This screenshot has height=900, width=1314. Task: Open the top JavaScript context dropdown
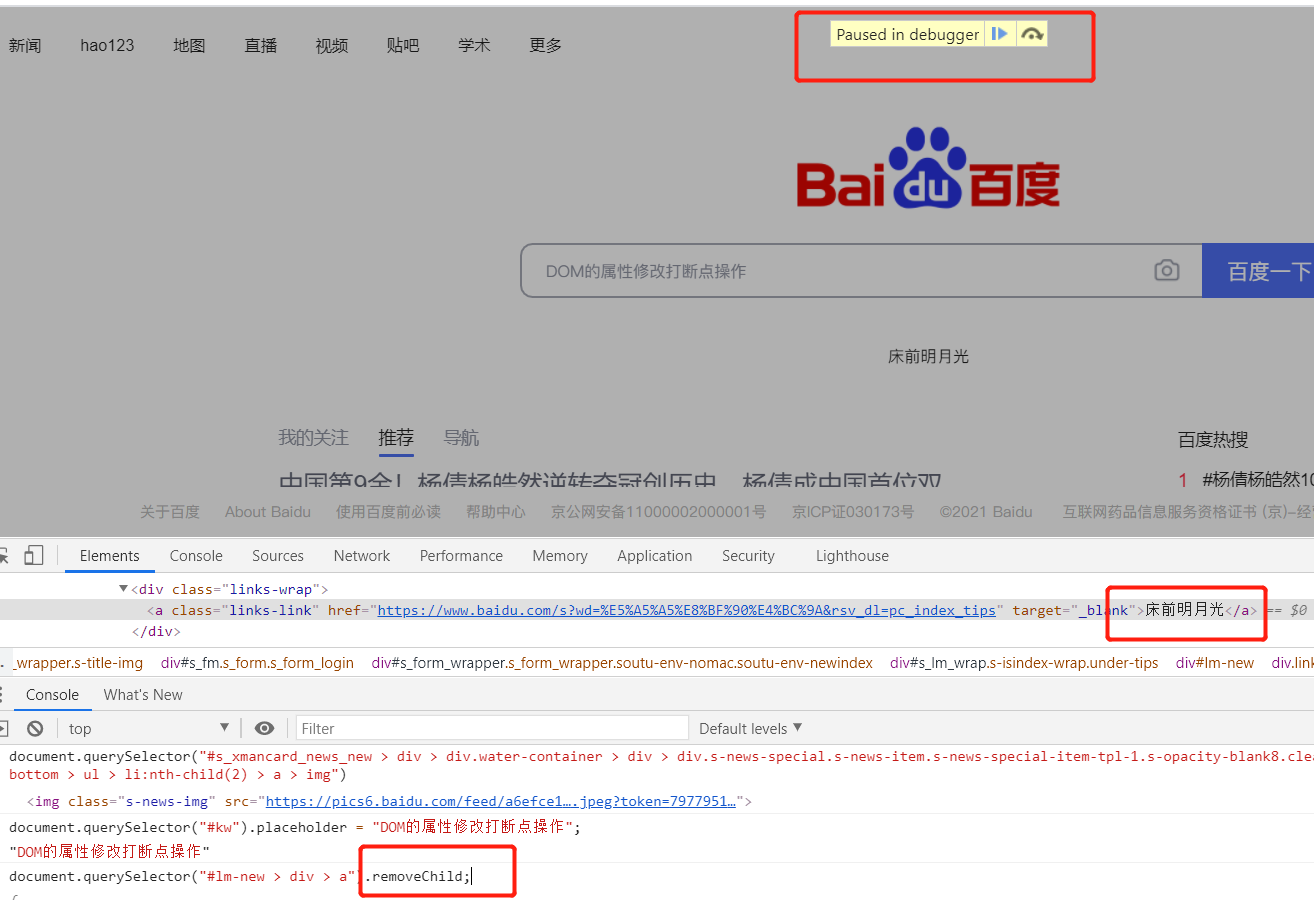coord(148,728)
